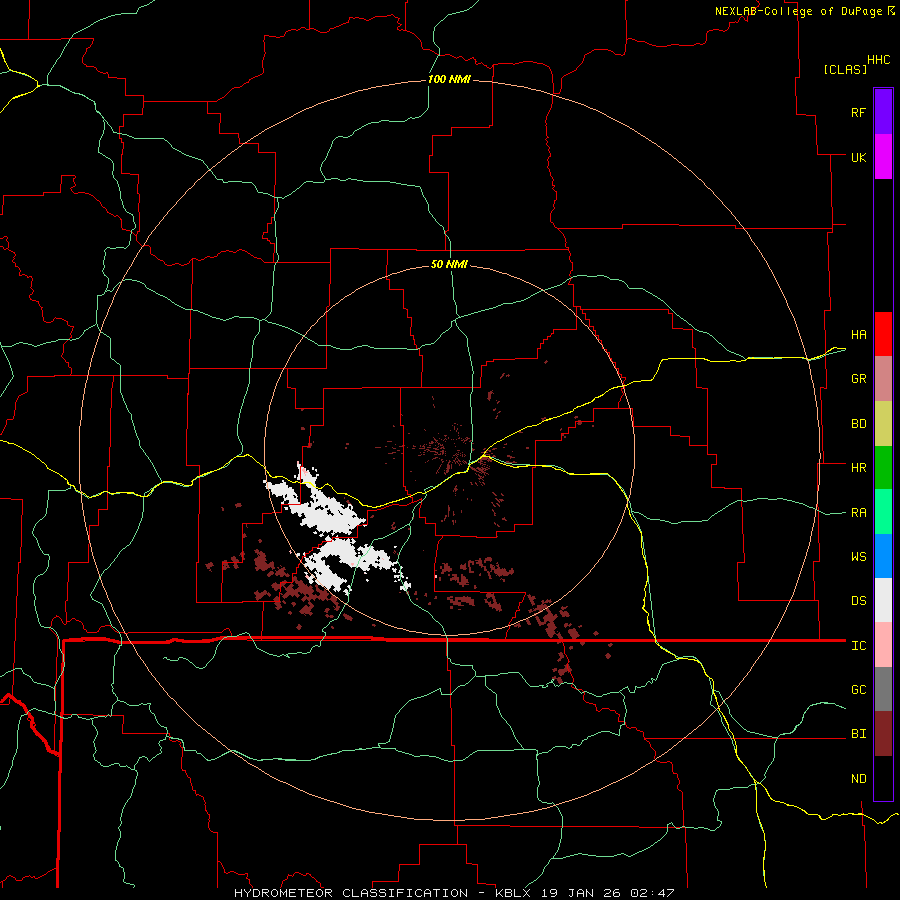Click the light green RA swatch

(x=883, y=512)
